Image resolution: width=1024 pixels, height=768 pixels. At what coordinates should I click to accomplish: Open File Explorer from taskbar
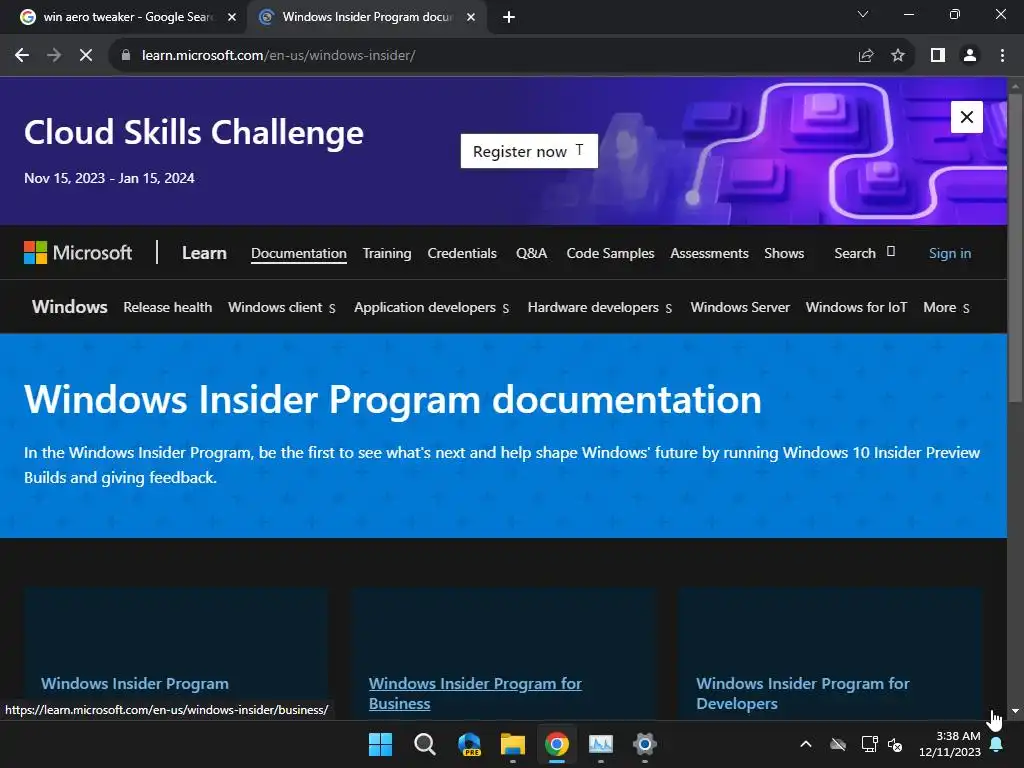point(513,744)
